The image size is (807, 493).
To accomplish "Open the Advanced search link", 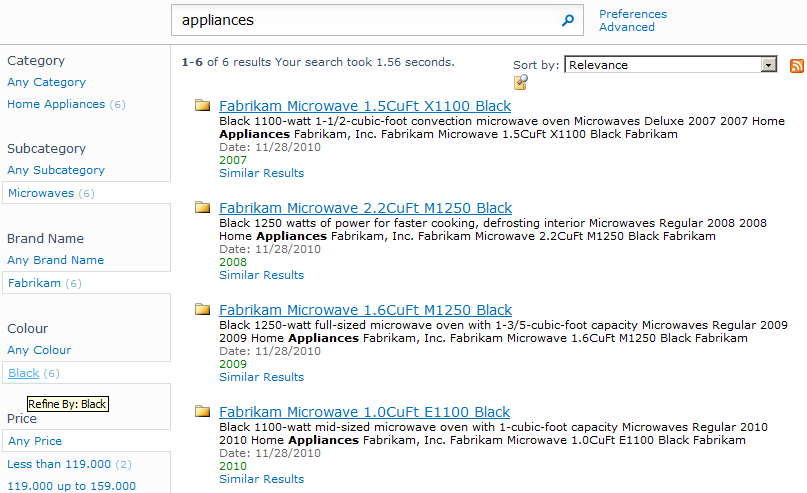I will 627,27.
